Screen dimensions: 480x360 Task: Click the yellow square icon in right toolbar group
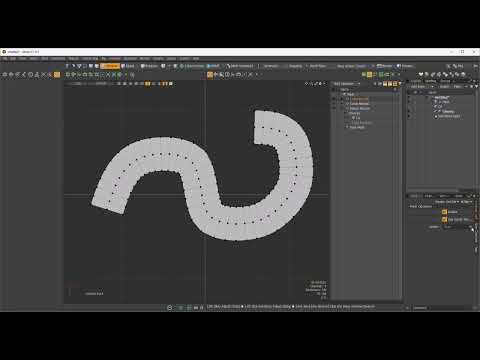point(369,75)
